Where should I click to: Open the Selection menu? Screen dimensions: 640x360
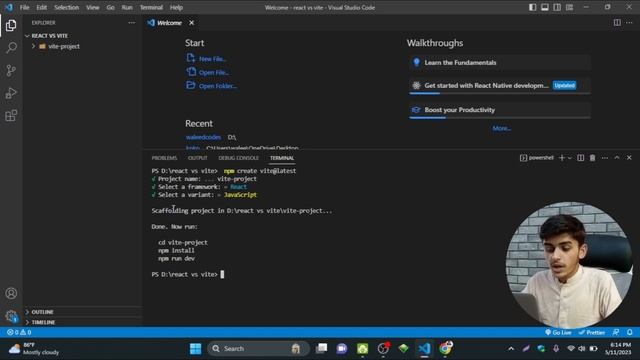[x=67, y=7]
